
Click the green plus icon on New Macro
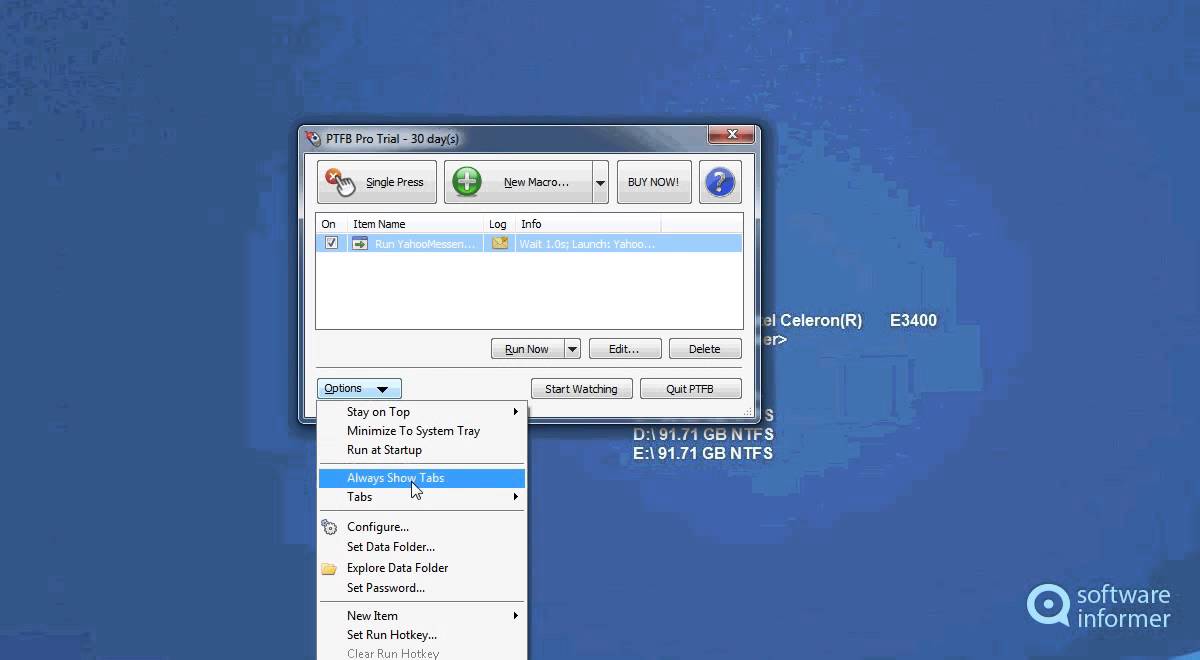(467, 182)
